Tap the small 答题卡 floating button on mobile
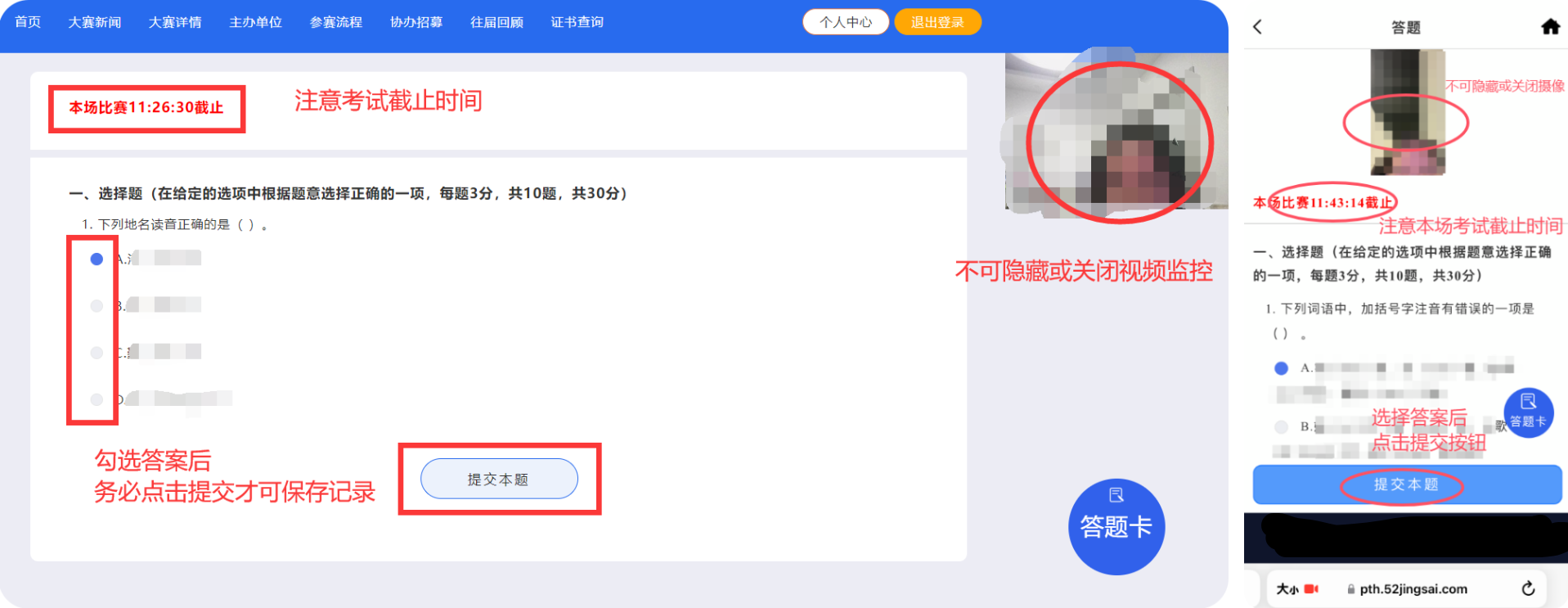Screen dimensions: 1568x608 click(1527, 412)
